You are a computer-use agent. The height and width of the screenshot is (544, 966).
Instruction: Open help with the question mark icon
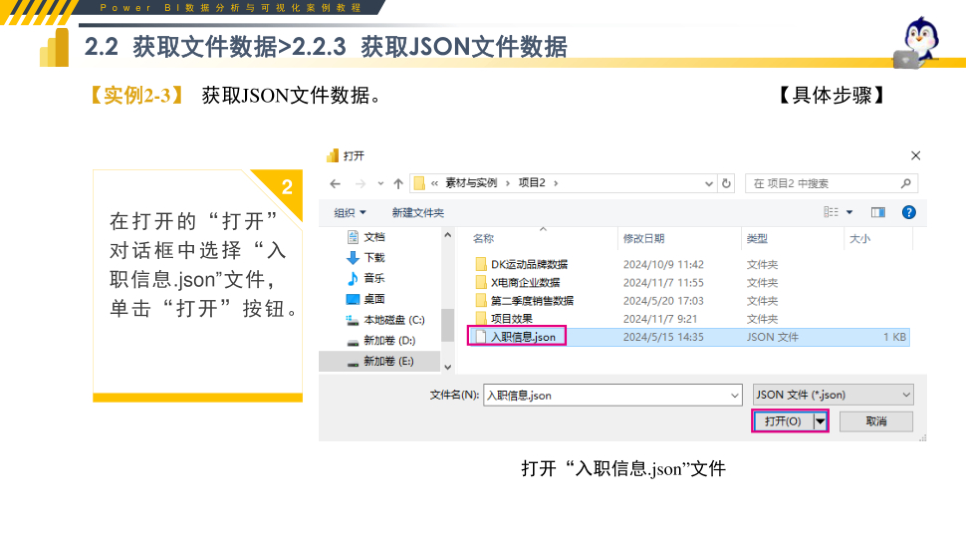pos(908,213)
